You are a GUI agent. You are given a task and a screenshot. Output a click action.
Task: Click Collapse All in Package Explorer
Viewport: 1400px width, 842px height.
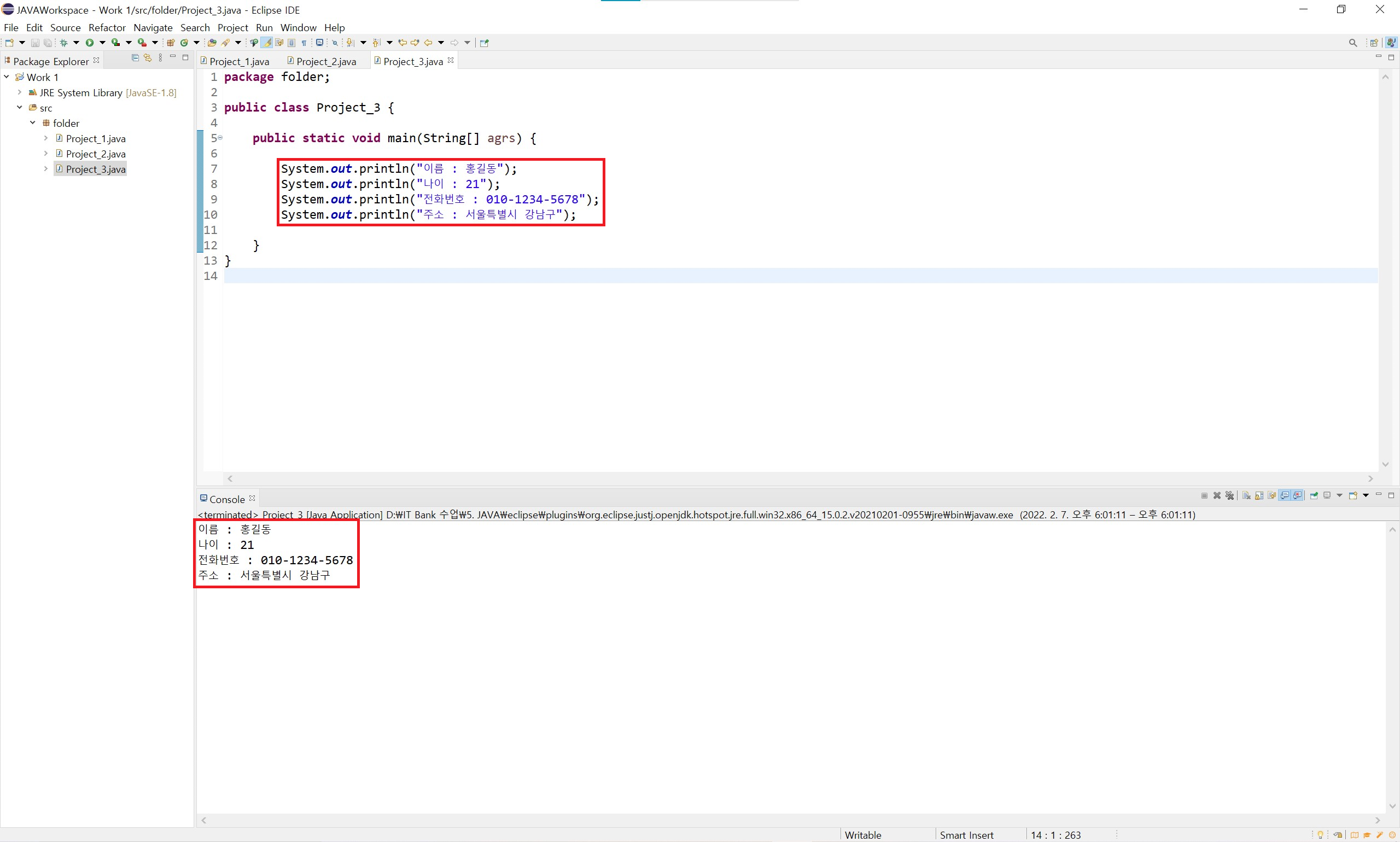pos(135,58)
